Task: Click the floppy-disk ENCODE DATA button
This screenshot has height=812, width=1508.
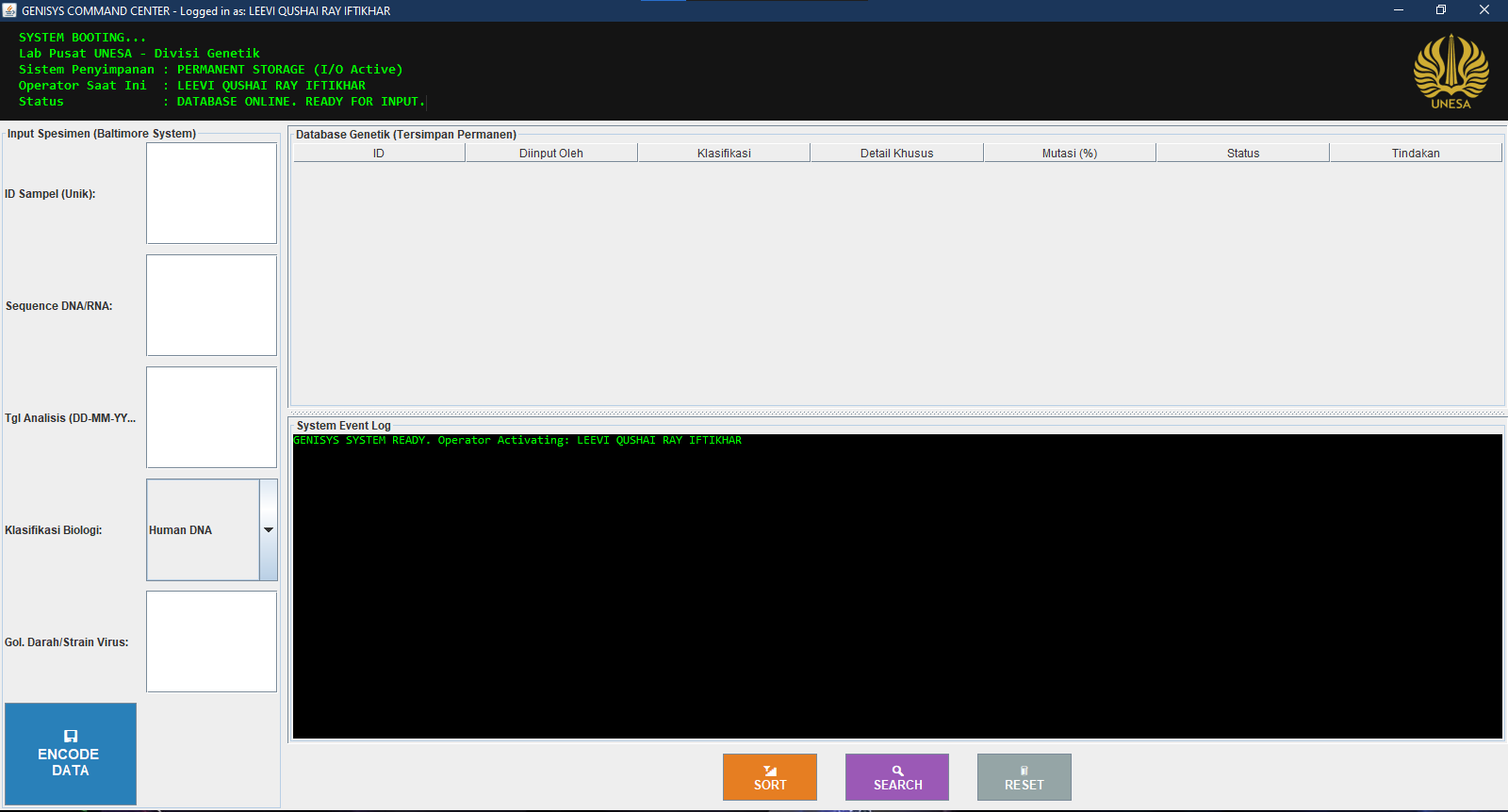Action: click(x=71, y=754)
